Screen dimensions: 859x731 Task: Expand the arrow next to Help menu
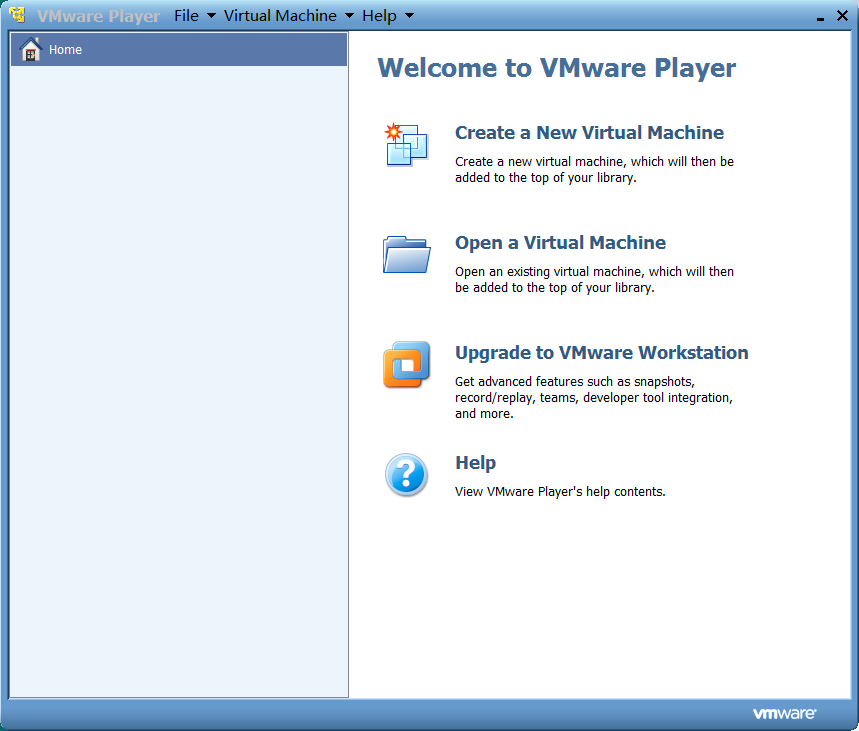pos(409,16)
